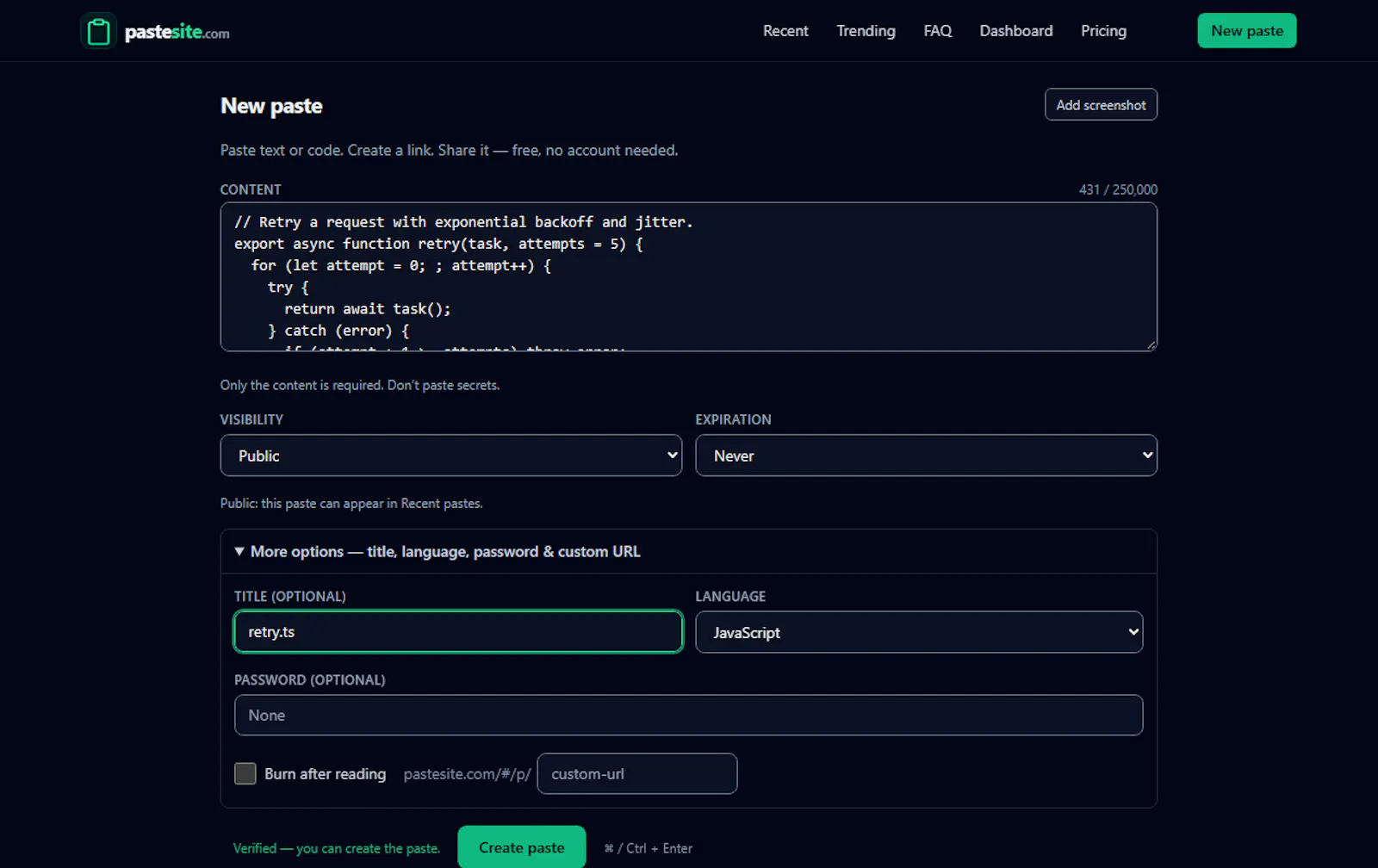Viewport: 1378px width, 868px height.
Task: Click the 431 / 250,000 character counter
Action: tap(1118, 189)
